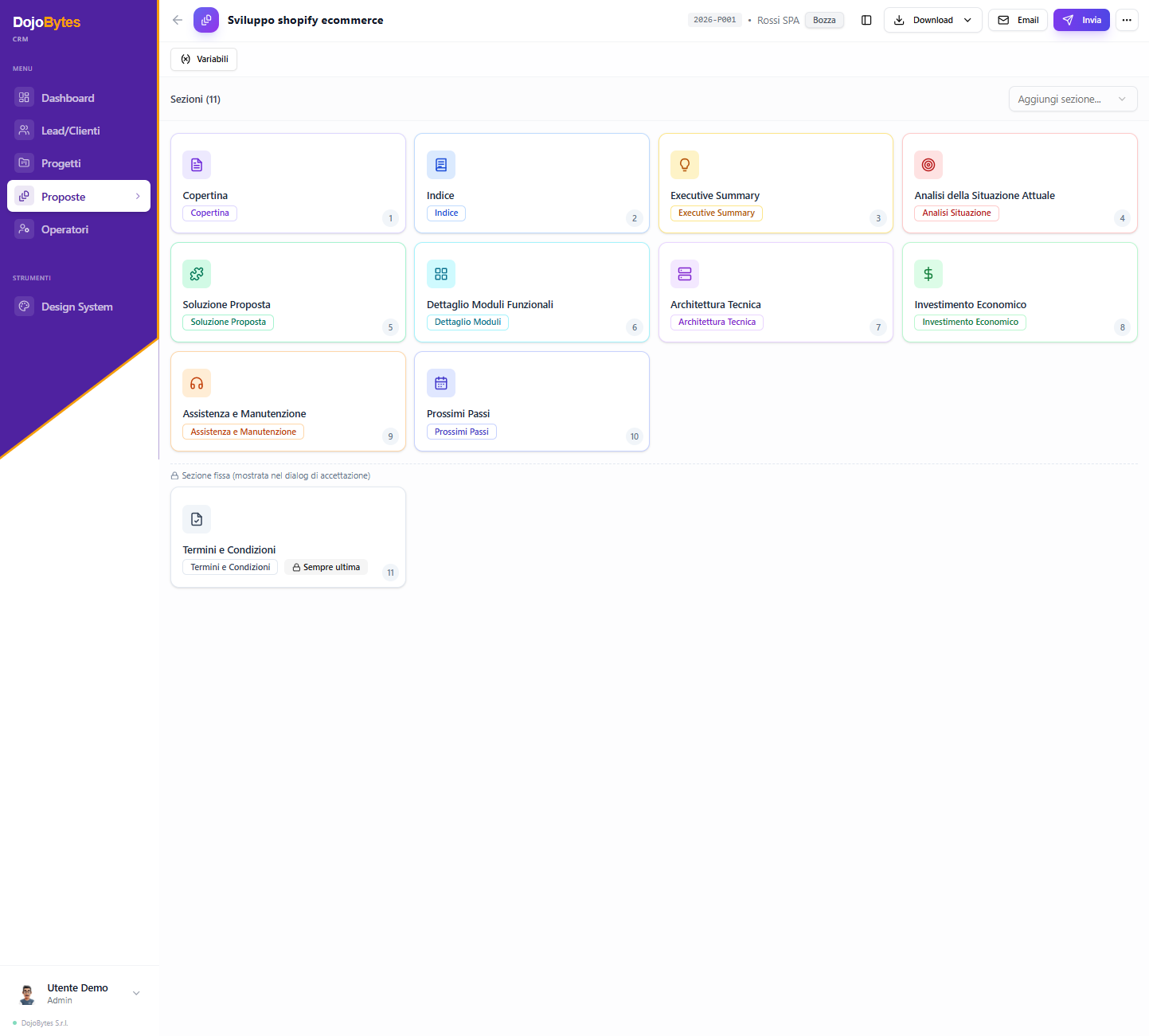This screenshot has height=1036, width=1149.
Task: Open Dashboard from the sidebar menu
Action: (68, 98)
